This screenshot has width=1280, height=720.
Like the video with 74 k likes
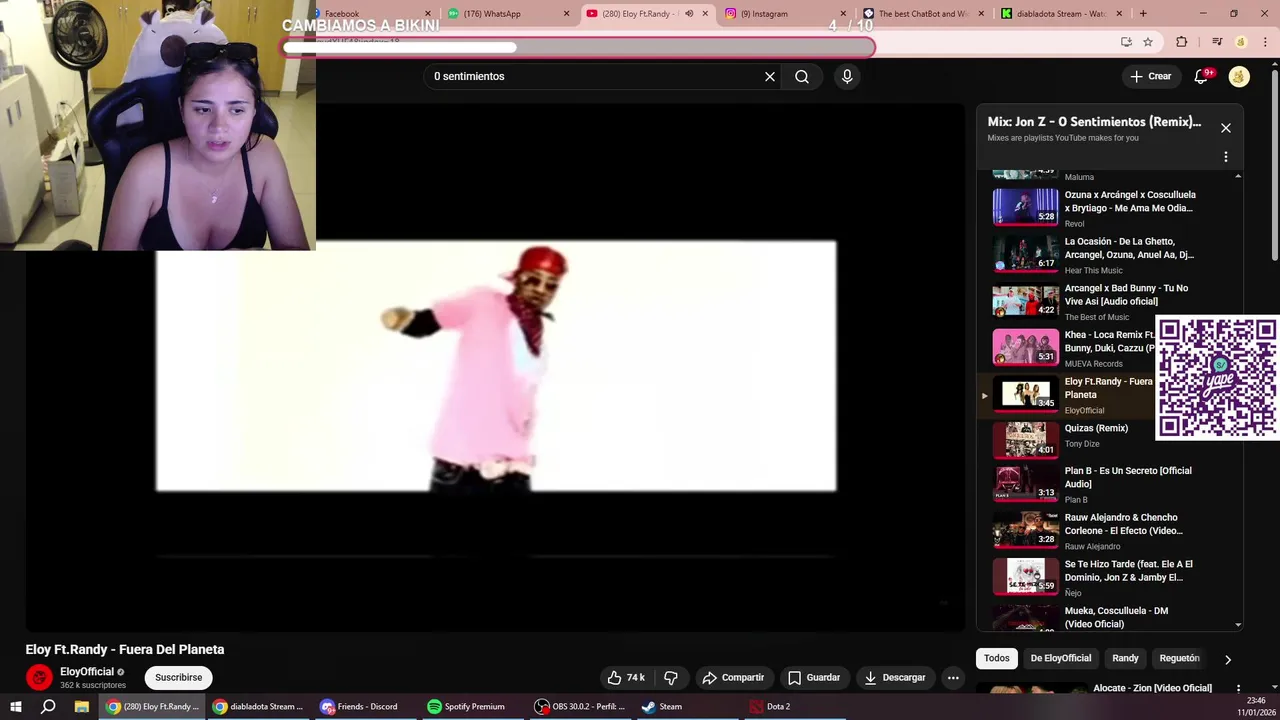tap(627, 677)
